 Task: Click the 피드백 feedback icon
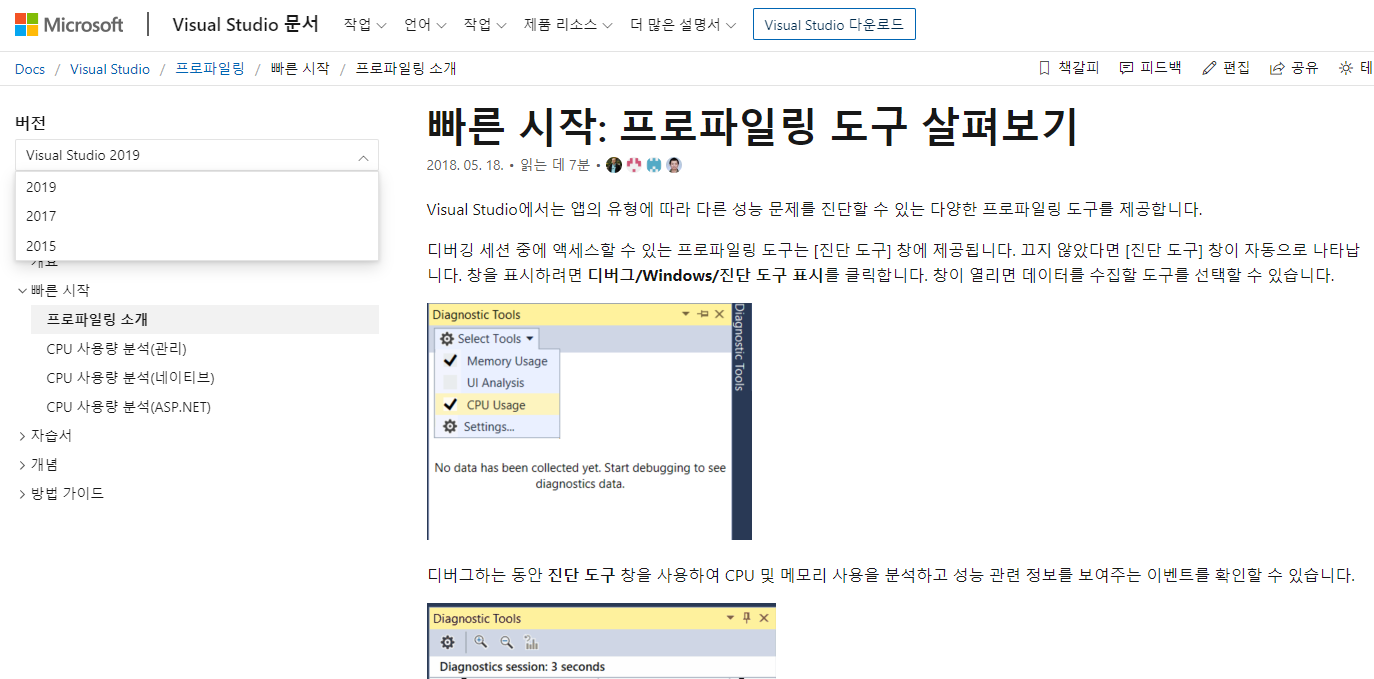click(1127, 68)
